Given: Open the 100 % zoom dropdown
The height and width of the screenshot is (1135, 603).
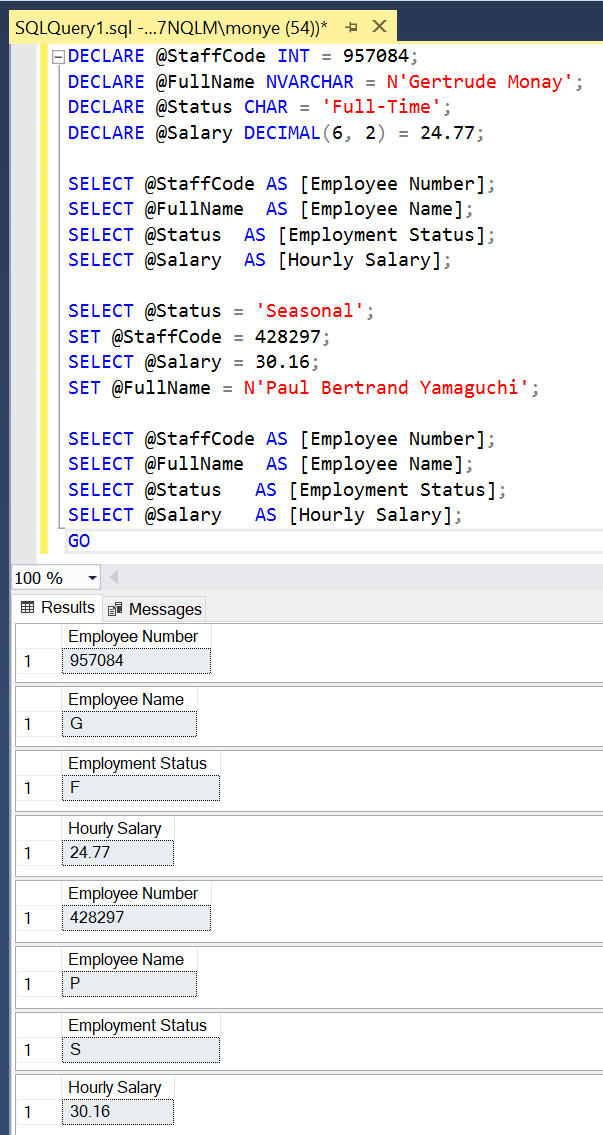Looking at the screenshot, I should point(92,578).
